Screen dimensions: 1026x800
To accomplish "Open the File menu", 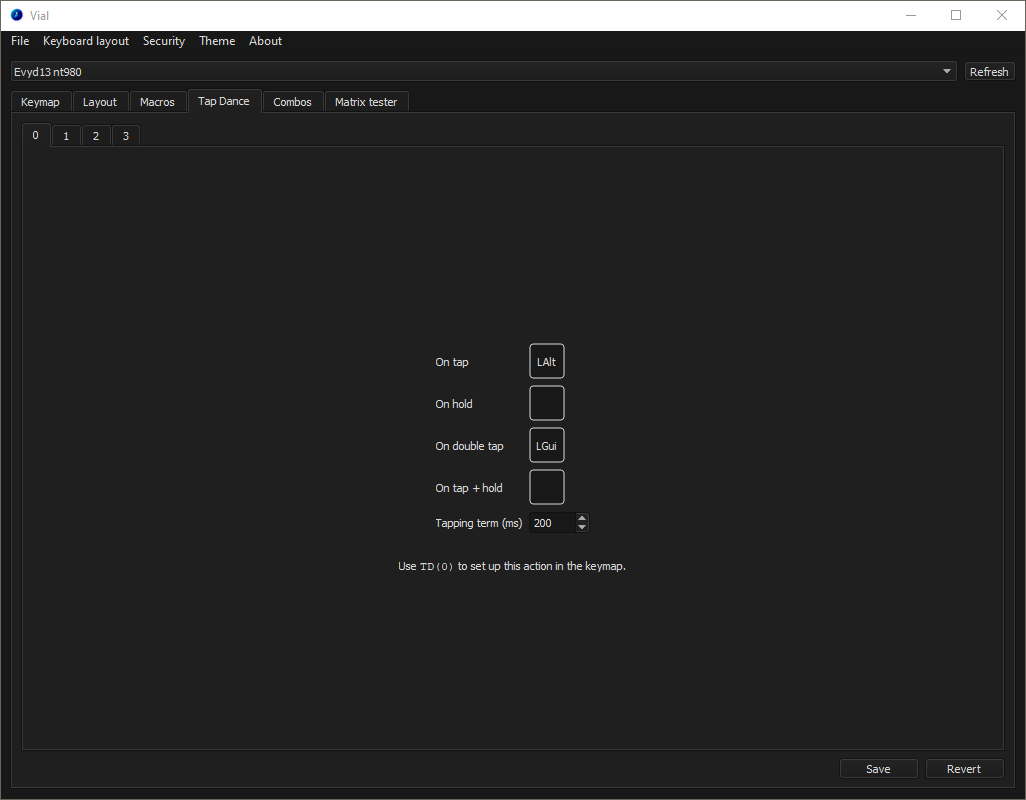I will click(x=20, y=41).
